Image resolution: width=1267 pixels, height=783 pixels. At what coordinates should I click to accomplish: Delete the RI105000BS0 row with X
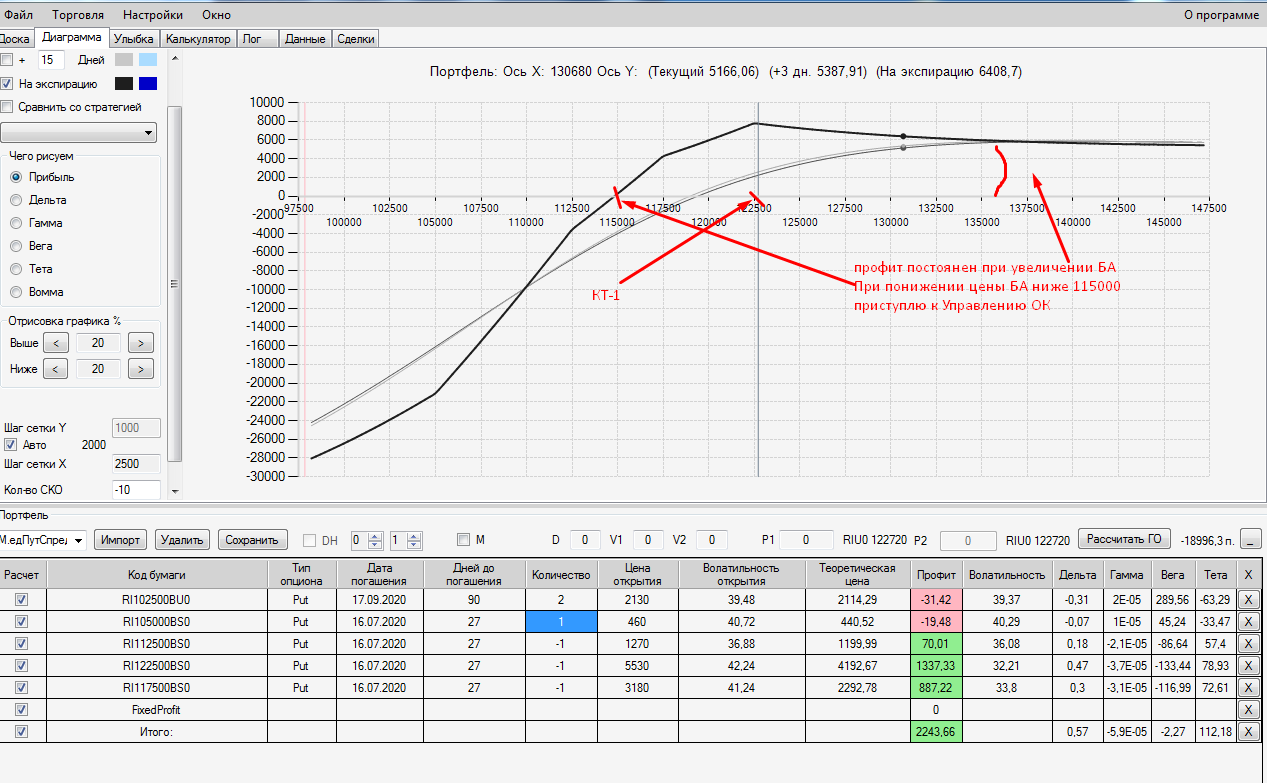tap(1248, 622)
